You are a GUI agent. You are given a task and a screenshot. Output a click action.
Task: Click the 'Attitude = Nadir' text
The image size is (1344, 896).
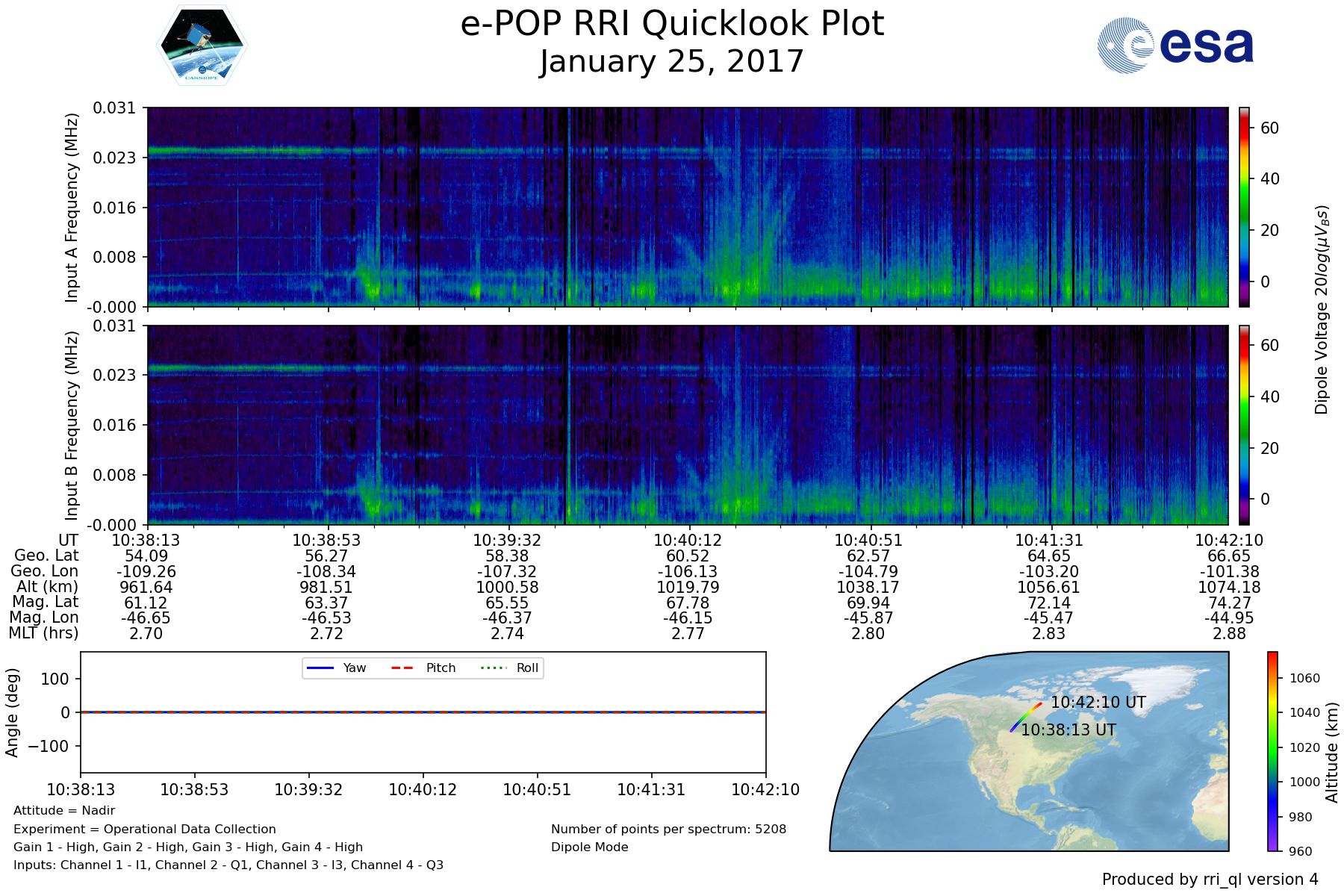pos(64,810)
